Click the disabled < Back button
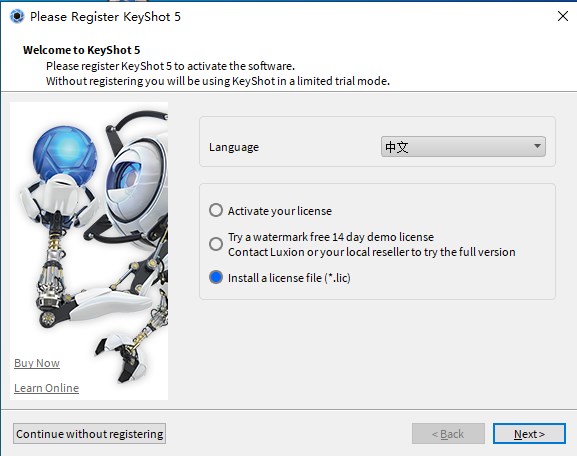The width and height of the screenshot is (577, 456). [448, 434]
